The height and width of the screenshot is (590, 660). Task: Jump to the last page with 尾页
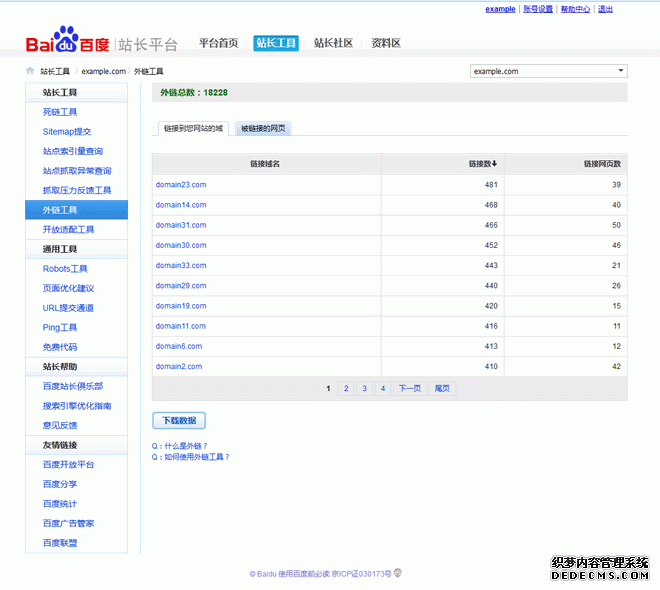(x=441, y=388)
